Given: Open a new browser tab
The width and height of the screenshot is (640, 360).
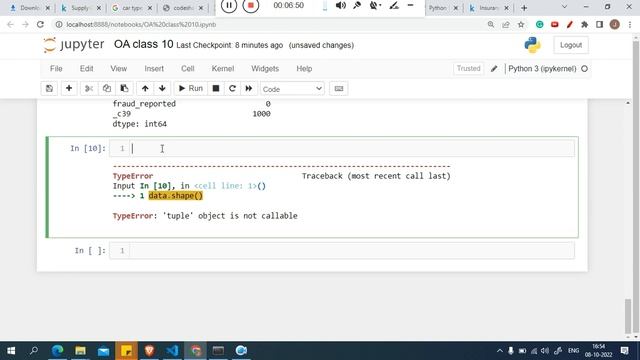Looking at the screenshot, I should 524,8.
